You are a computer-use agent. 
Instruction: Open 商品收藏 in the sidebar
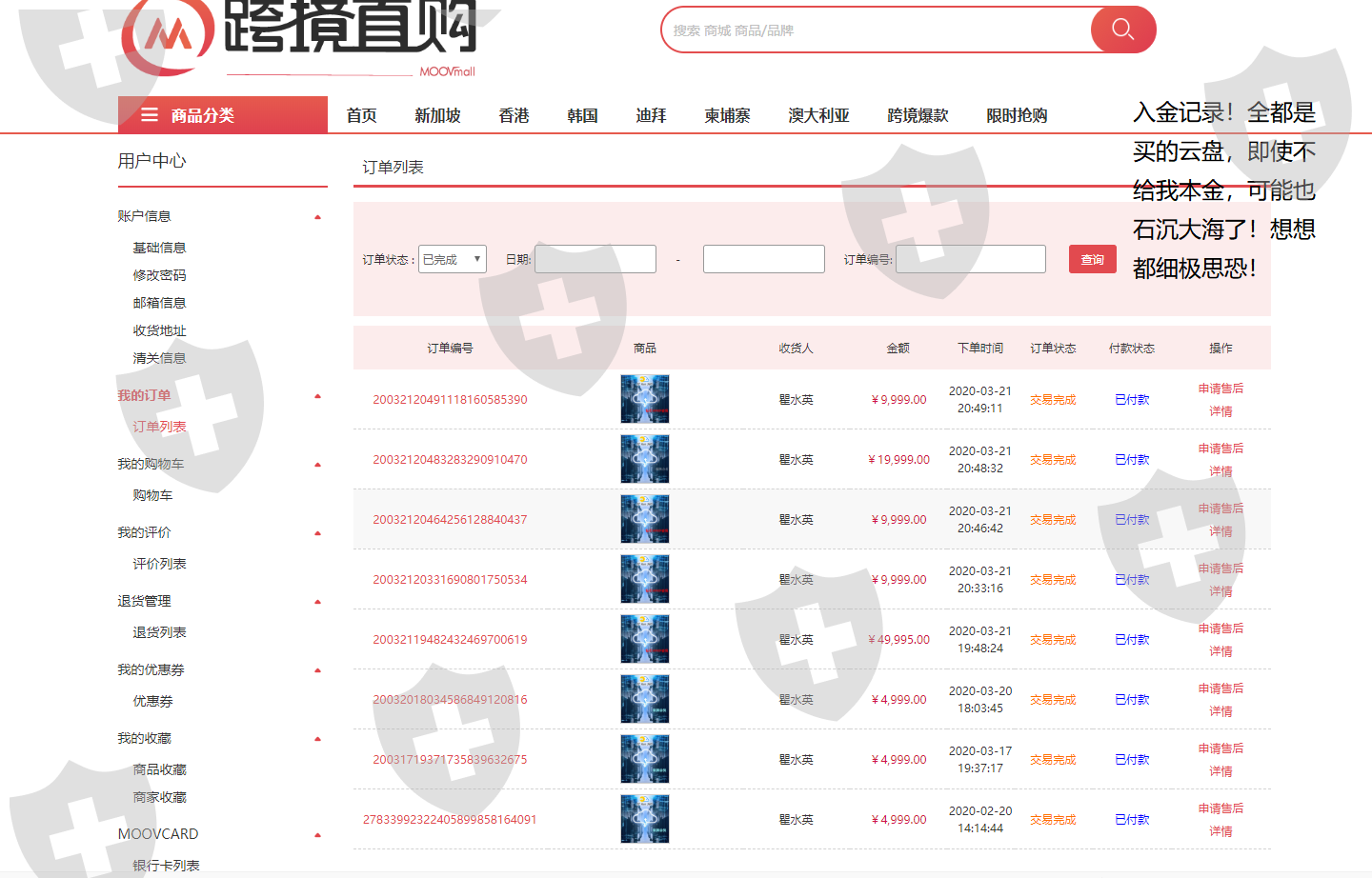click(x=159, y=769)
